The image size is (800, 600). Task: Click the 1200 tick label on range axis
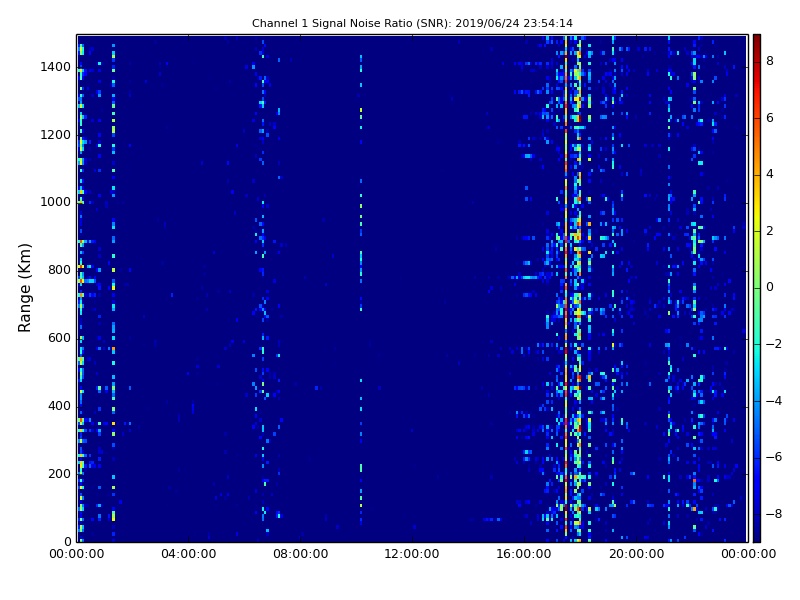56,135
